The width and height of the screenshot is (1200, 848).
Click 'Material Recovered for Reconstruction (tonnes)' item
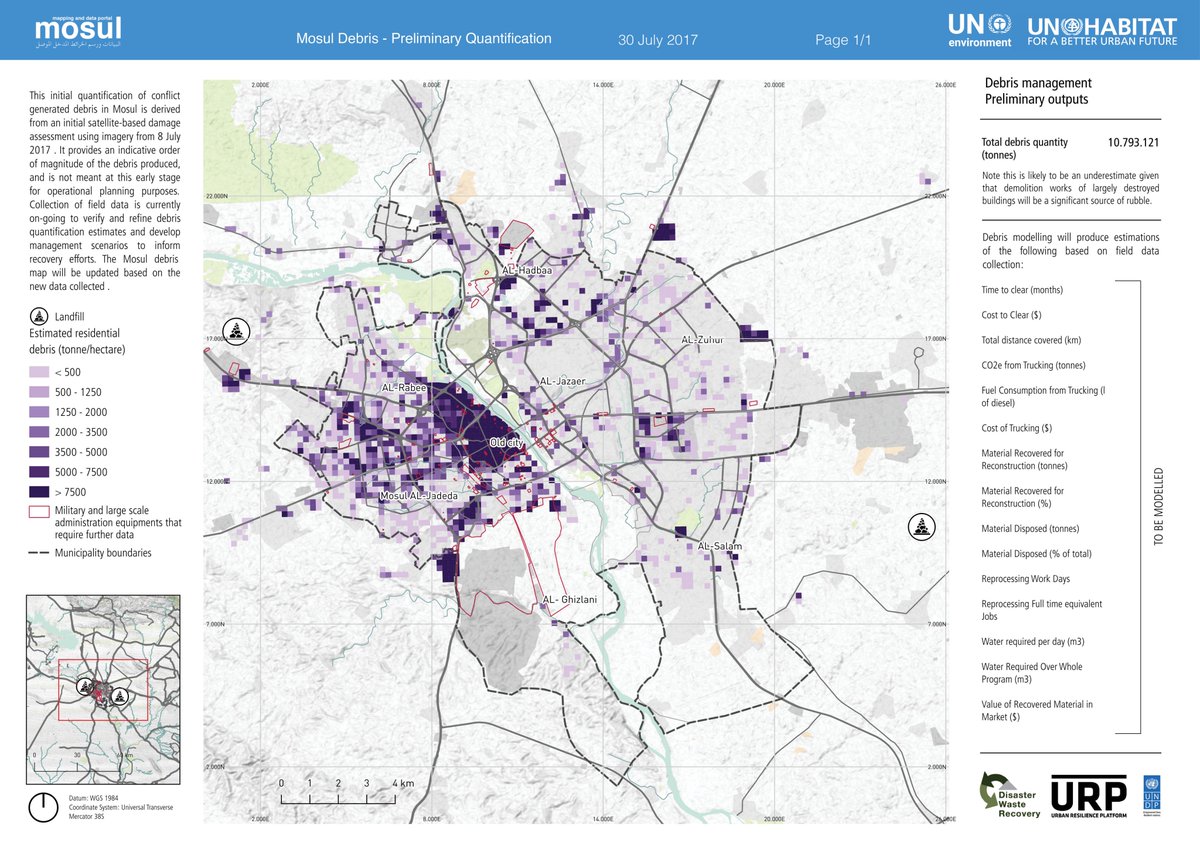pos(1024,459)
